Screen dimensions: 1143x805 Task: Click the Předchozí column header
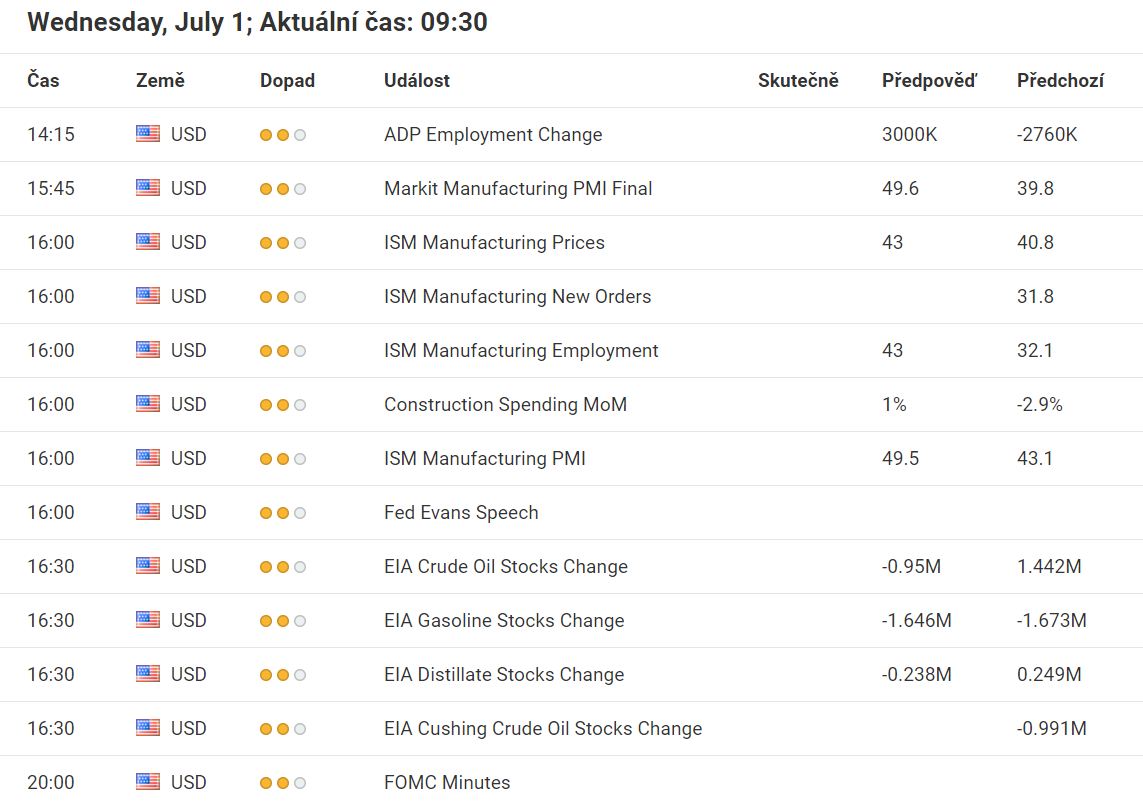(x=1060, y=81)
